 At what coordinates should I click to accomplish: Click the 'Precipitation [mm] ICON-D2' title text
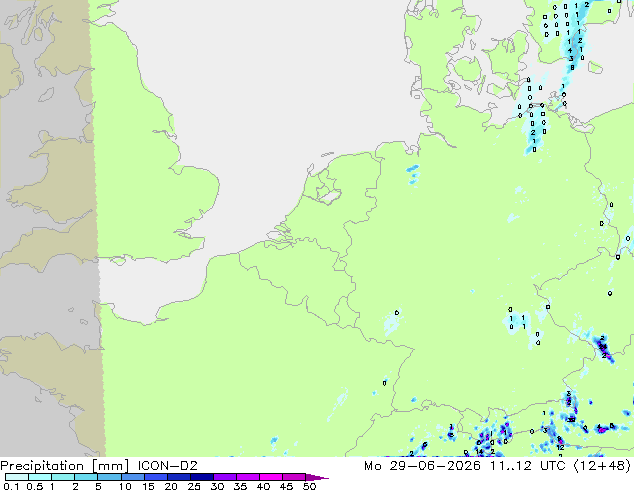pos(99,466)
